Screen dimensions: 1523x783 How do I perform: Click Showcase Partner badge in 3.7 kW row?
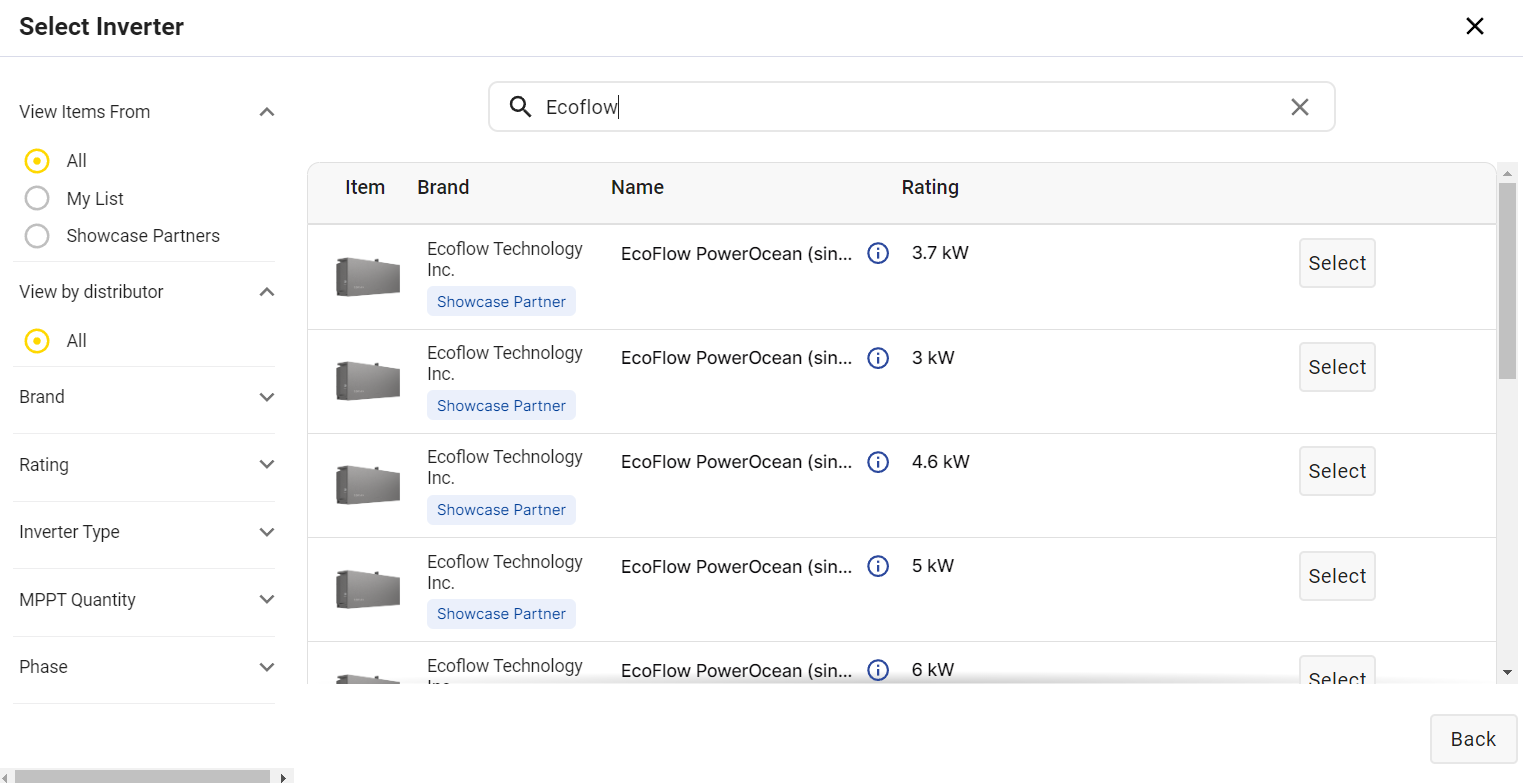tap(501, 302)
